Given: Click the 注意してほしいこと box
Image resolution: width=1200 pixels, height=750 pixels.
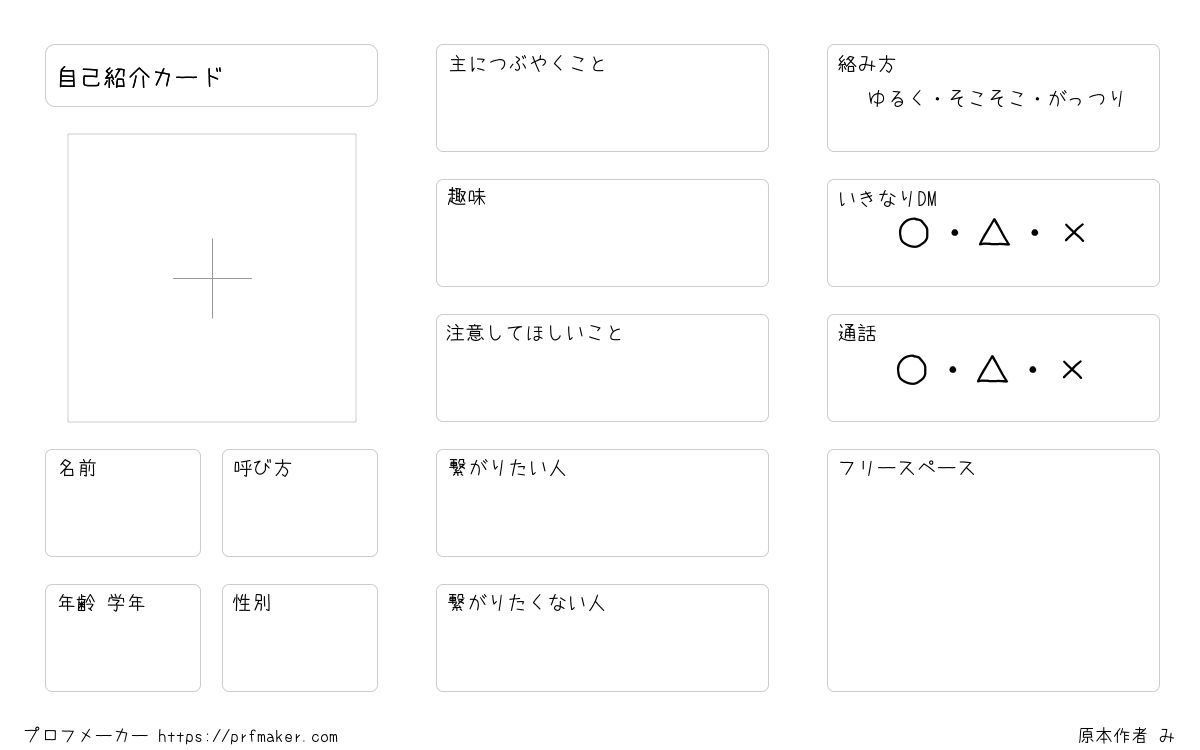Looking at the screenshot, I should point(602,368).
